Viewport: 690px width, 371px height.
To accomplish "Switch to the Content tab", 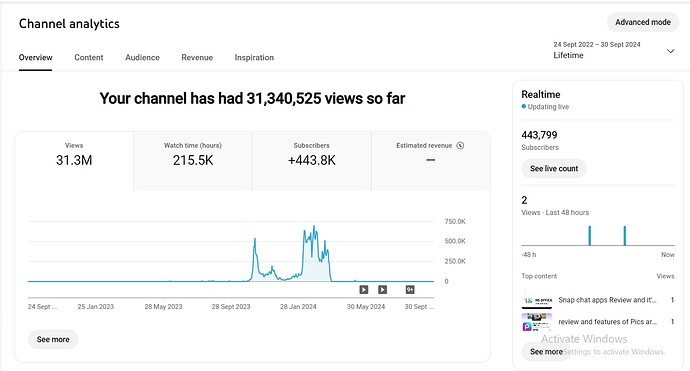I will (88, 58).
